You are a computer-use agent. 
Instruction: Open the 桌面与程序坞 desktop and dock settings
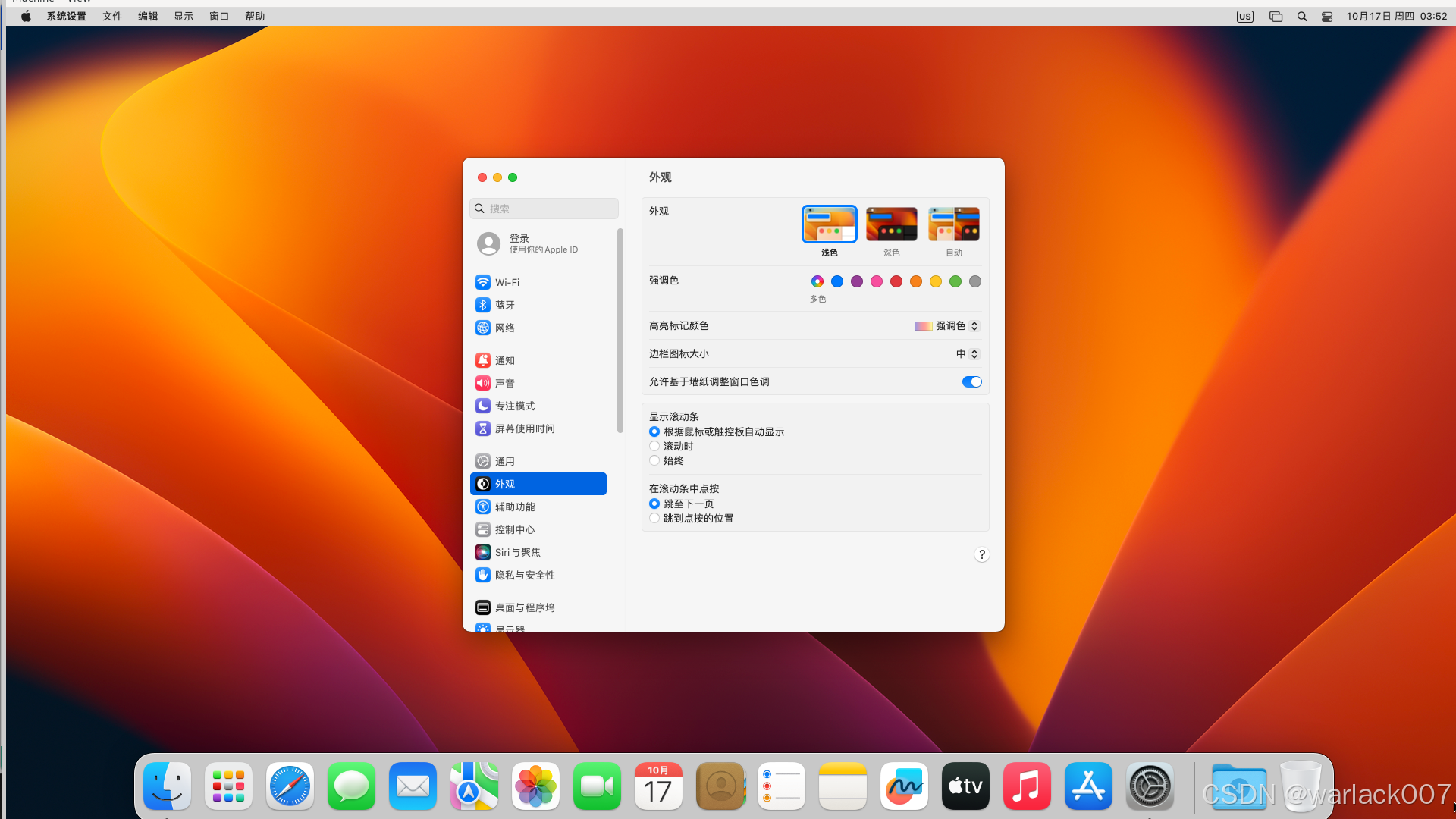538,607
